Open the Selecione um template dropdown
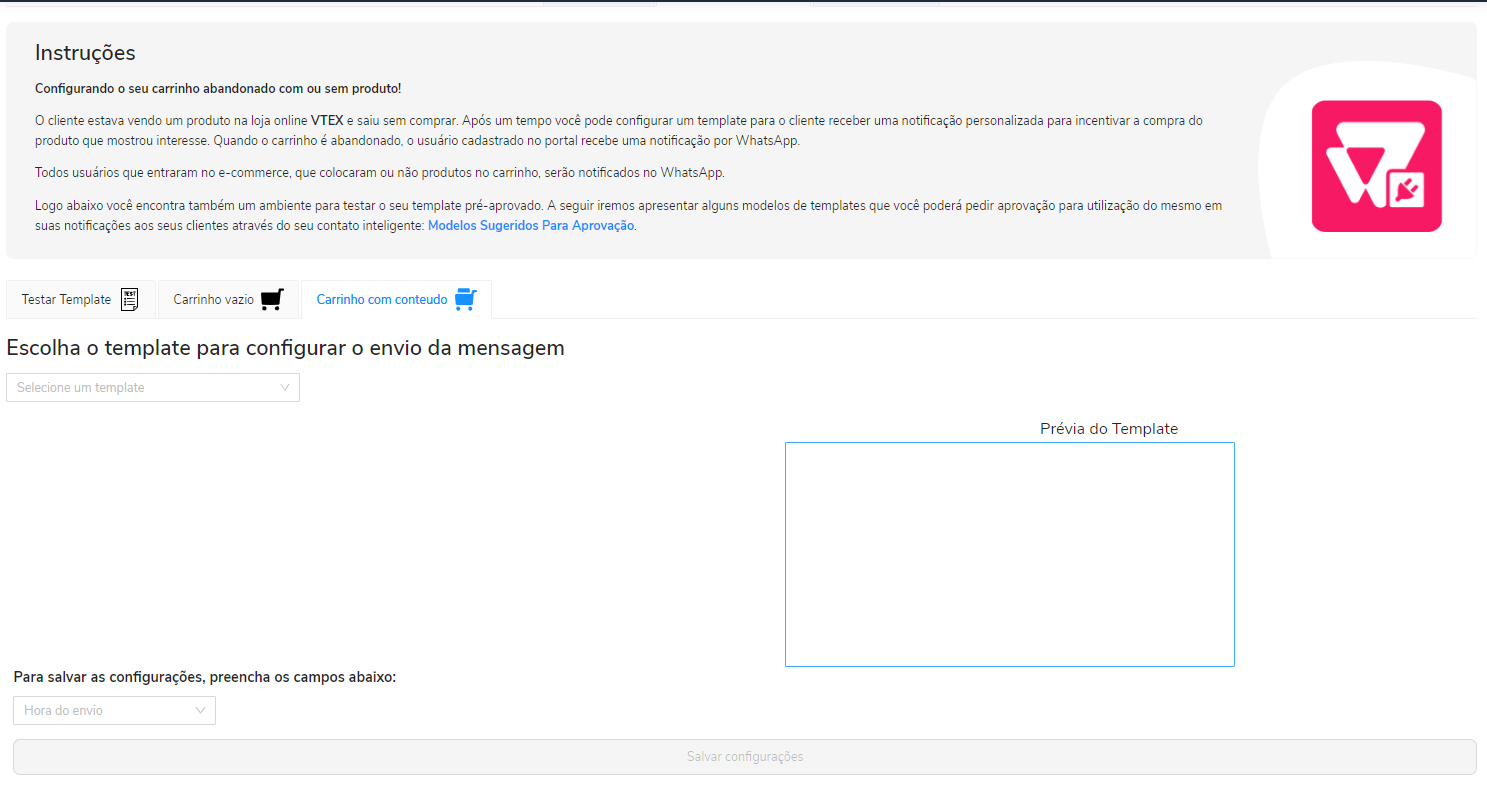 (x=153, y=388)
